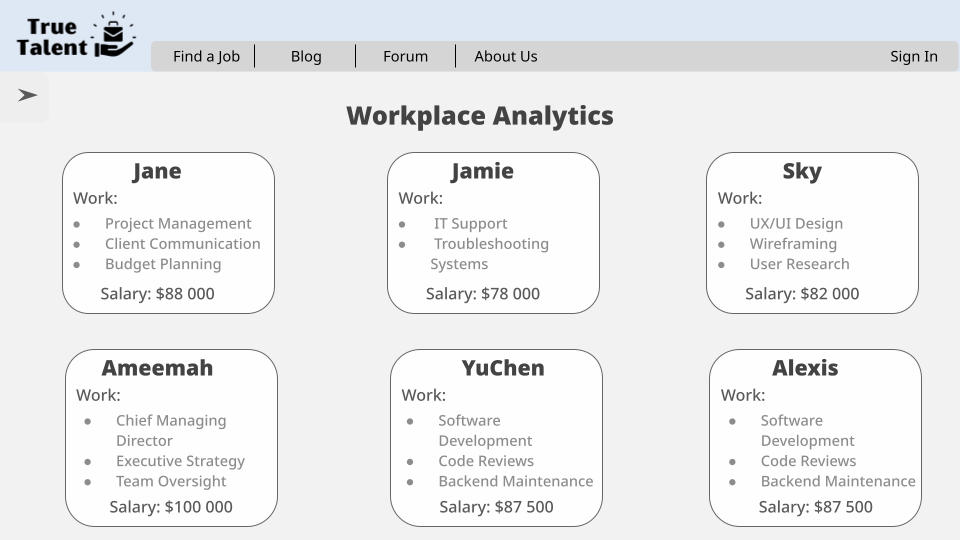Click Jamie's card title
This screenshot has height=540, width=960.
click(x=482, y=171)
